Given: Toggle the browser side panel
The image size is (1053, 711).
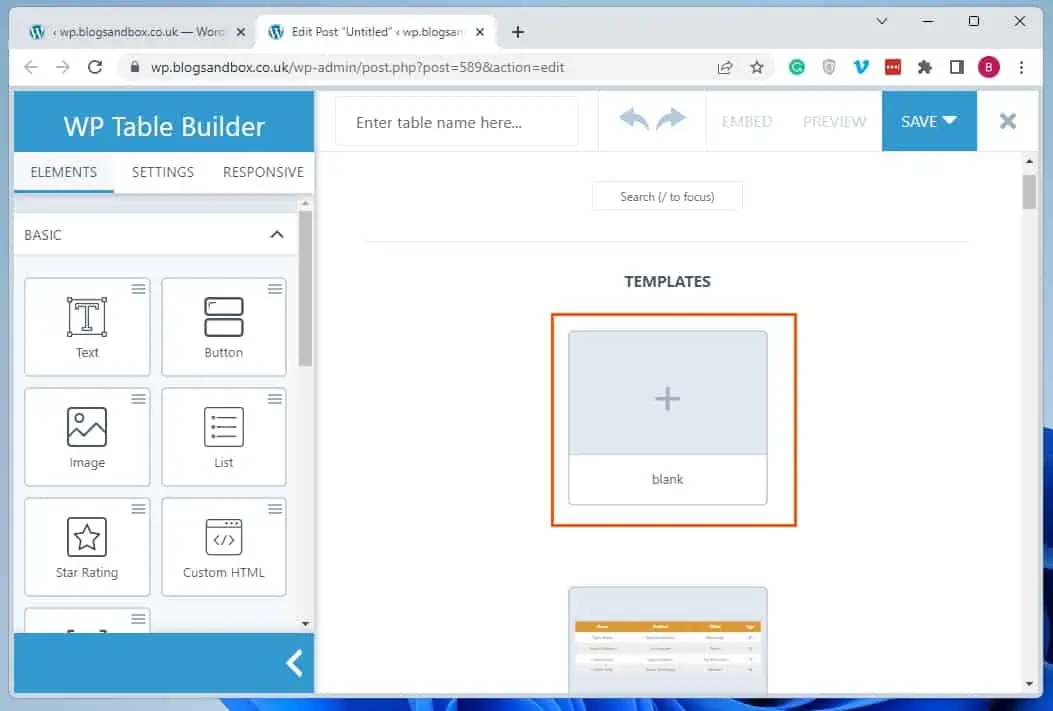Looking at the screenshot, I should (x=957, y=67).
